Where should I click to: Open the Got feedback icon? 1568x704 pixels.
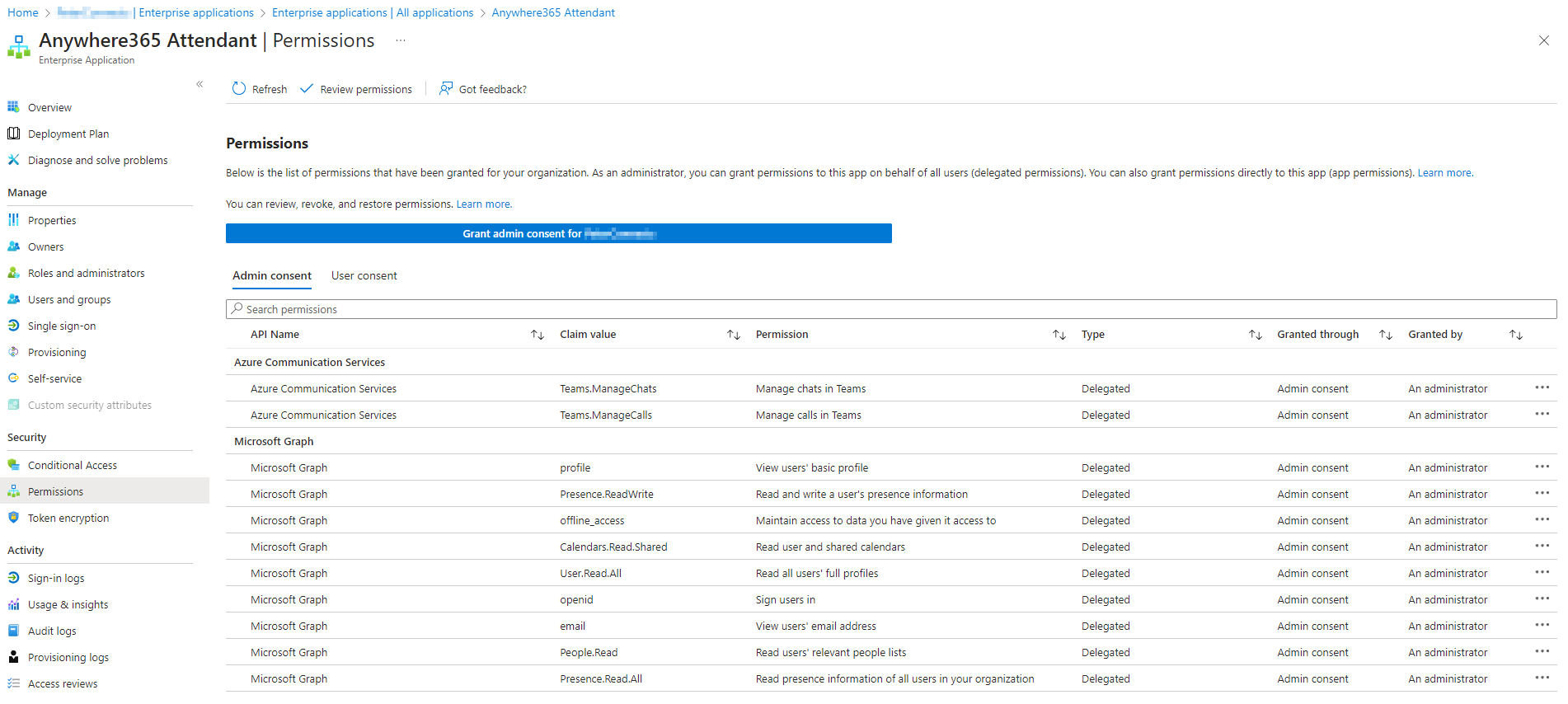[x=446, y=89]
